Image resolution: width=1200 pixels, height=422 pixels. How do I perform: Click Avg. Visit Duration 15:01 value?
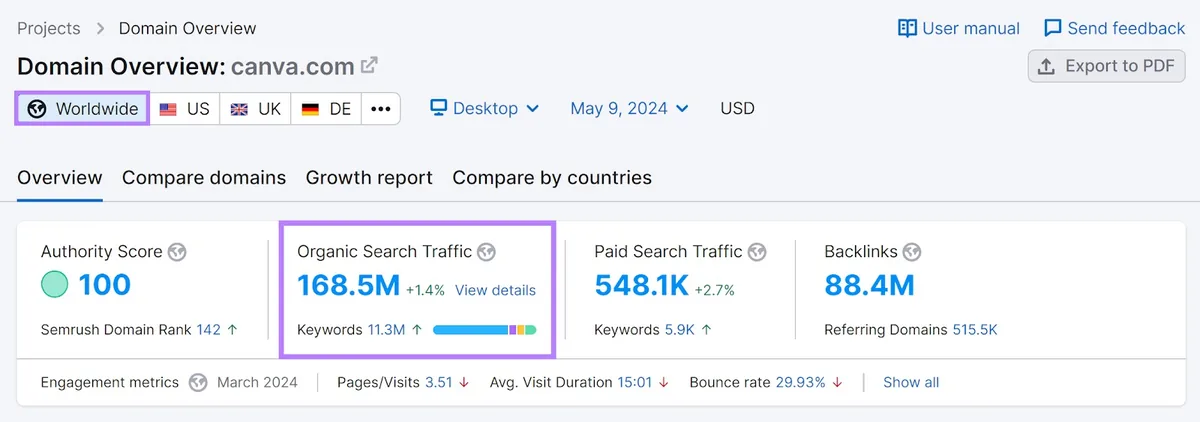[x=635, y=382]
